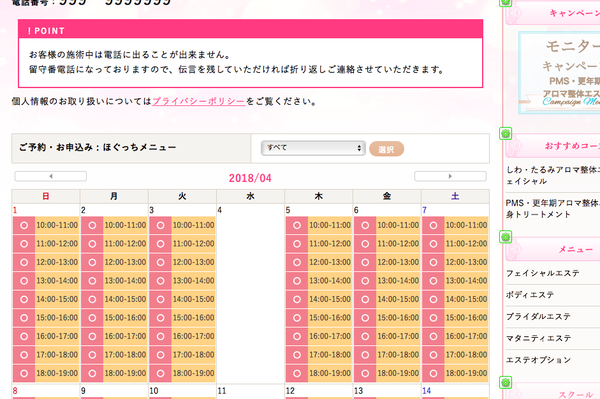
Task: Select the circle for day 7 12:00-13:00
Action: [433, 262]
